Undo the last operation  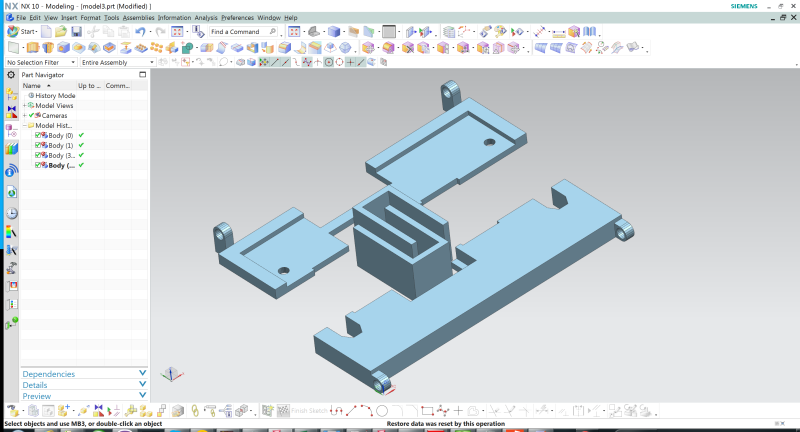pyautogui.click(x=140, y=32)
